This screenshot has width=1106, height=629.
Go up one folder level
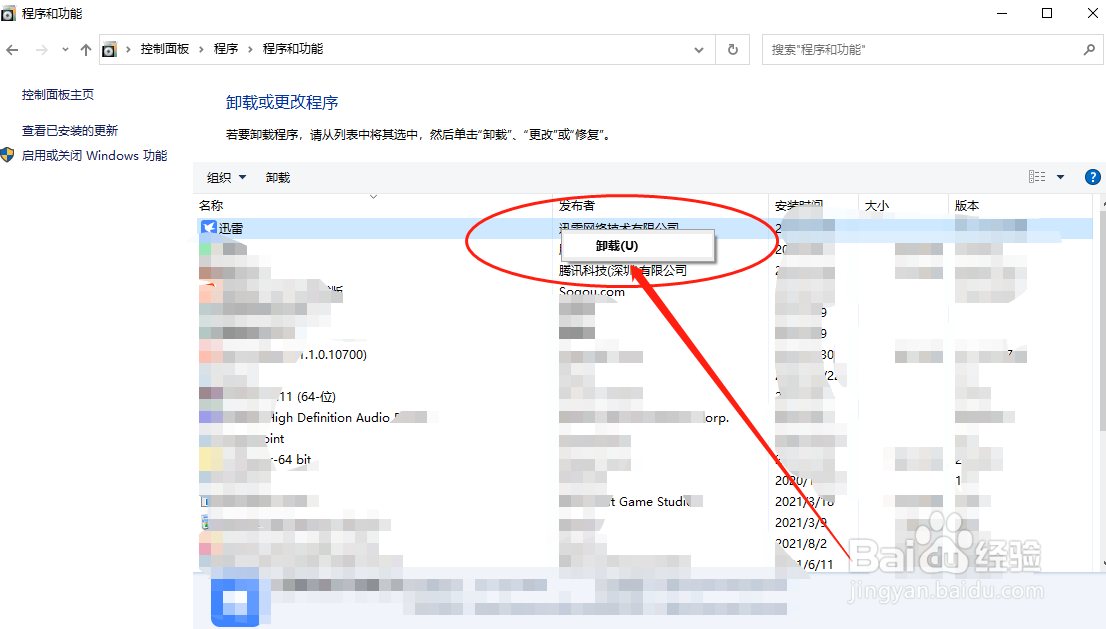[85, 49]
